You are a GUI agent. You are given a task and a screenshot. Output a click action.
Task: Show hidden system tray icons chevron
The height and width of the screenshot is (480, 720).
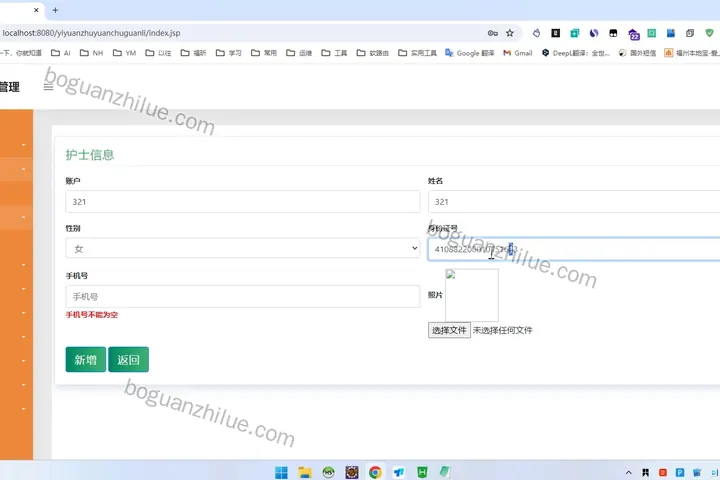629,472
